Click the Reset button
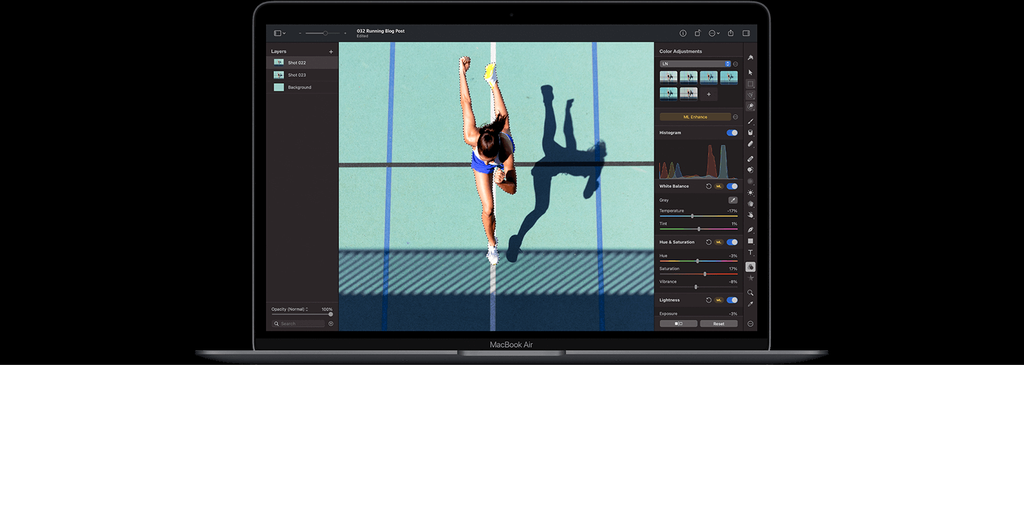 pos(718,323)
